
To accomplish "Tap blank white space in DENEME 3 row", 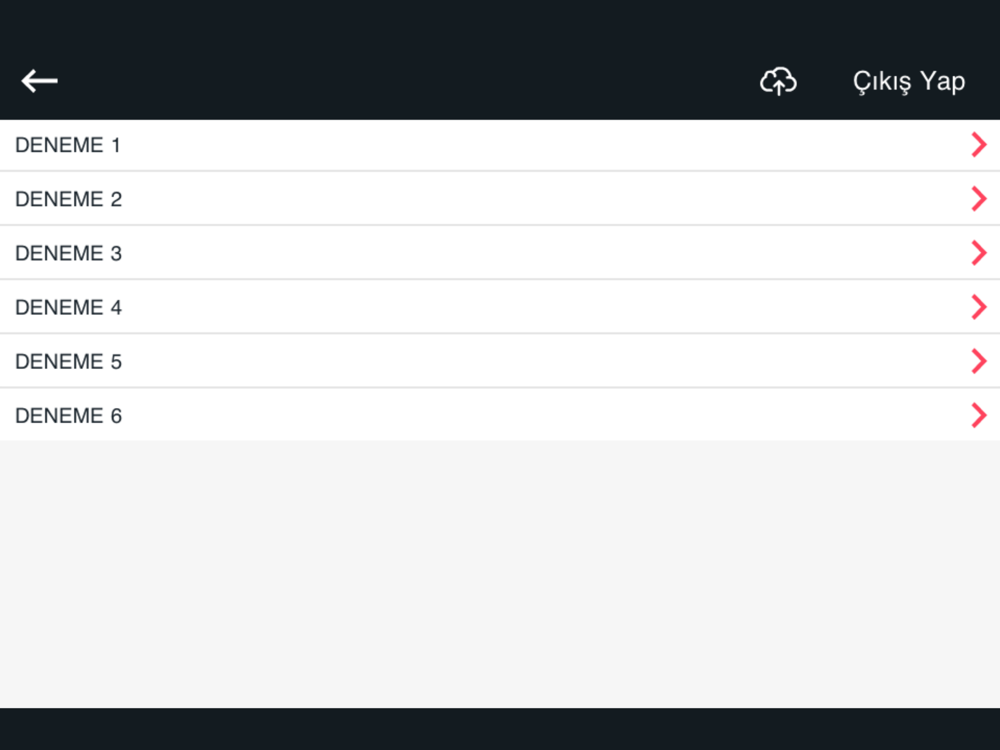I will click(x=542, y=253).
